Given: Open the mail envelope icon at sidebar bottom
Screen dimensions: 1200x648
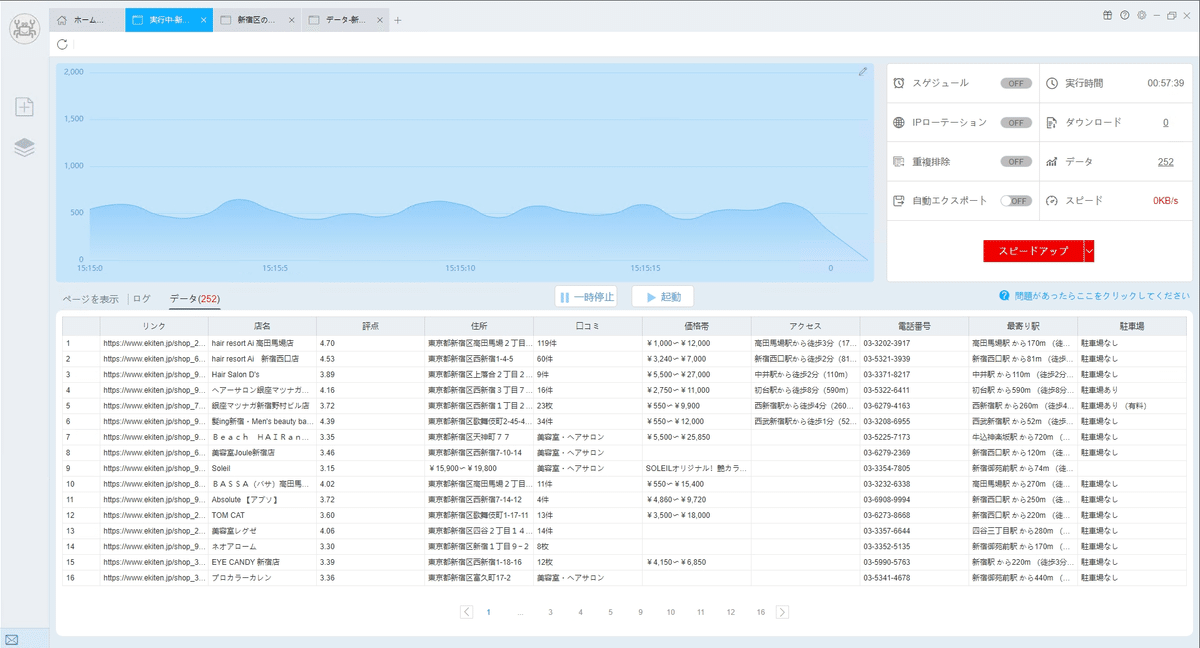Looking at the screenshot, I should tap(12, 639).
